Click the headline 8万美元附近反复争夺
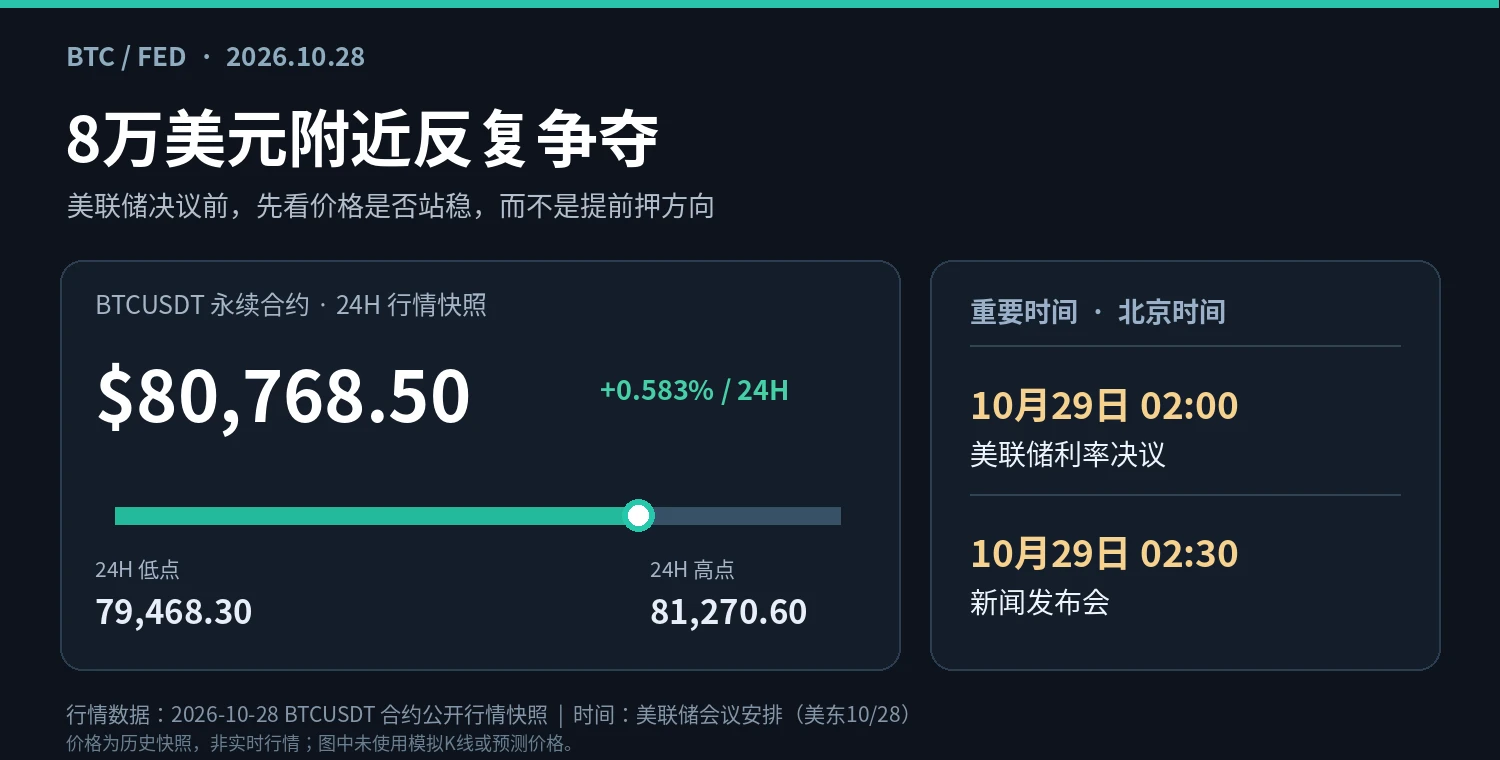 362,141
